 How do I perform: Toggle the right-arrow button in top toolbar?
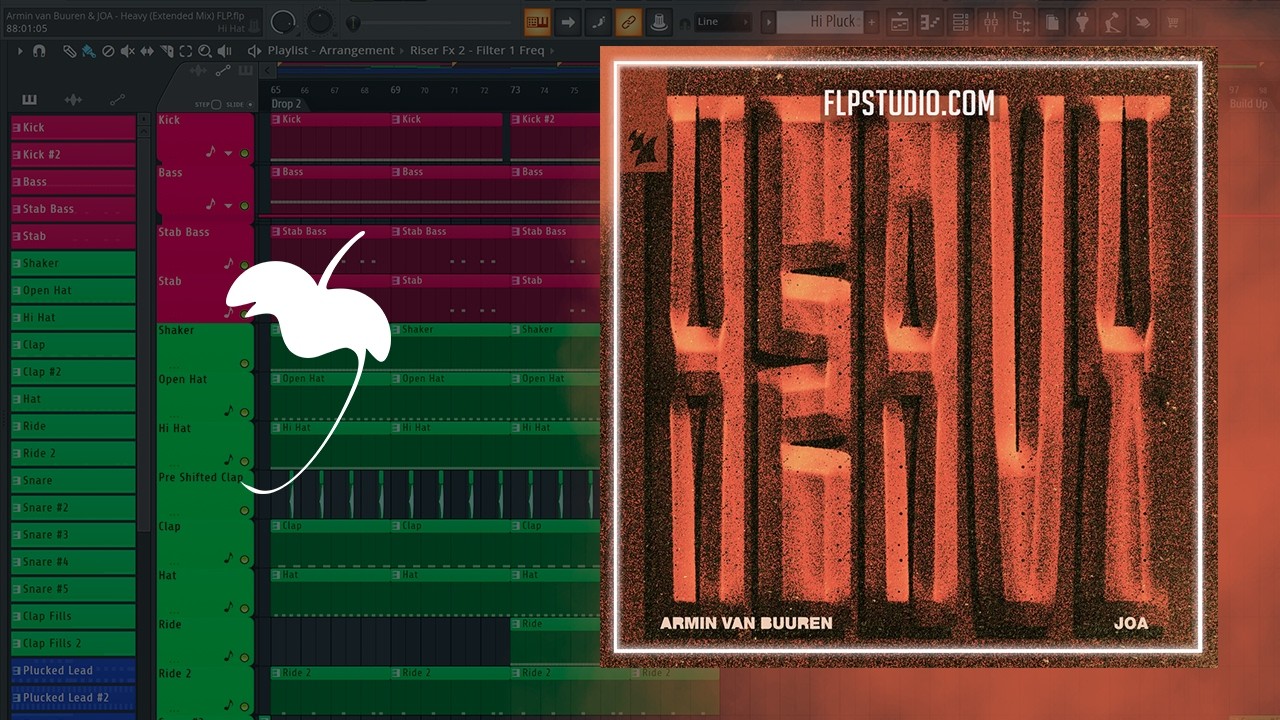567,21
